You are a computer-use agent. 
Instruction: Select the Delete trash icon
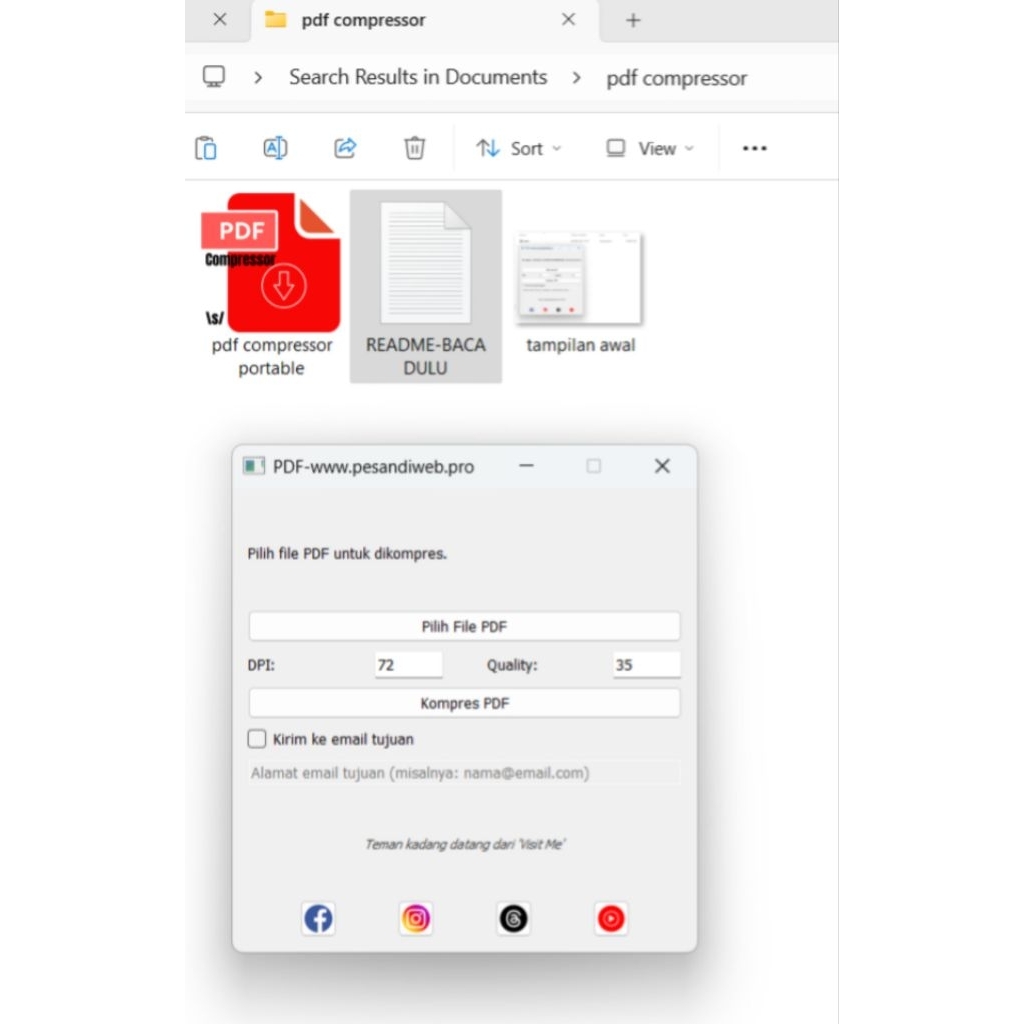pos(414,147)
